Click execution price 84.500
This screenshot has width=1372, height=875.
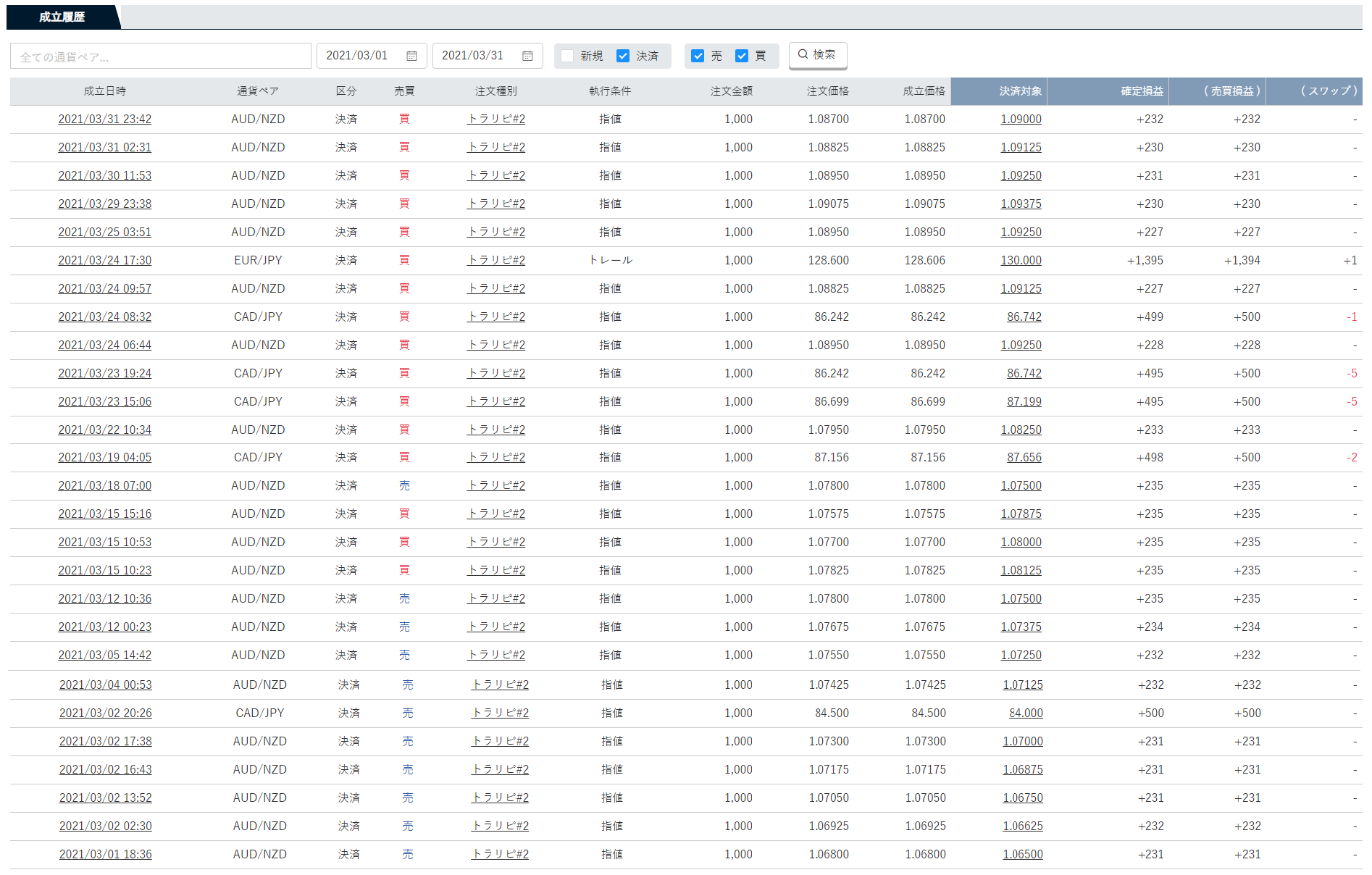pyautogui.click(x=929, y=713)
